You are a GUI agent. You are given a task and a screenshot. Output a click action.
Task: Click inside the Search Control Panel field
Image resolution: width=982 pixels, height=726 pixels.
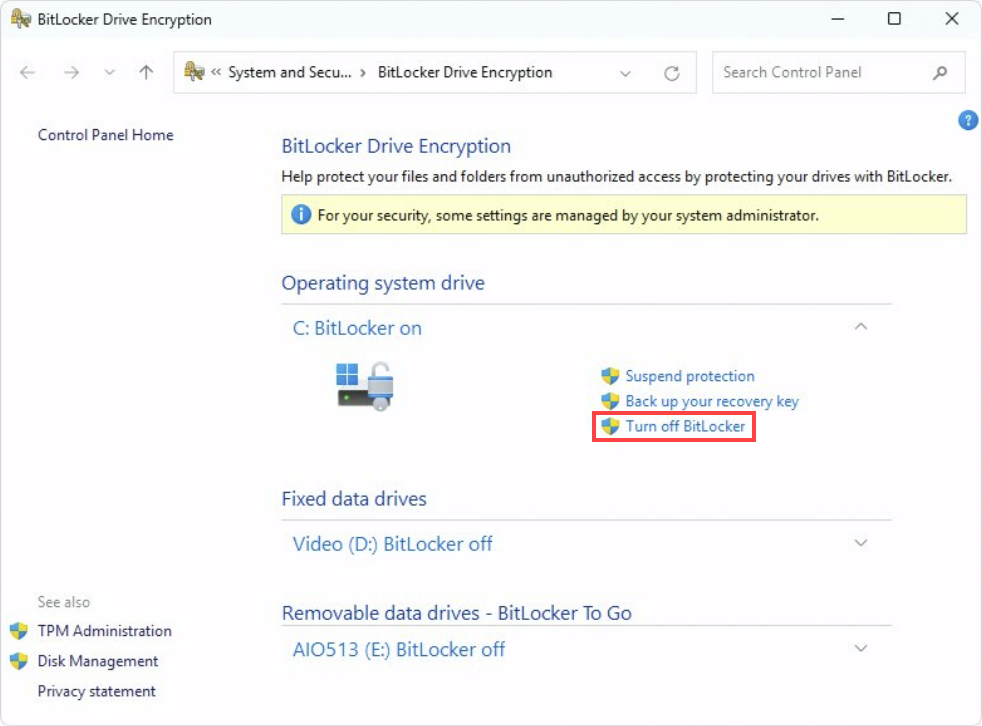tap(820, 72)
